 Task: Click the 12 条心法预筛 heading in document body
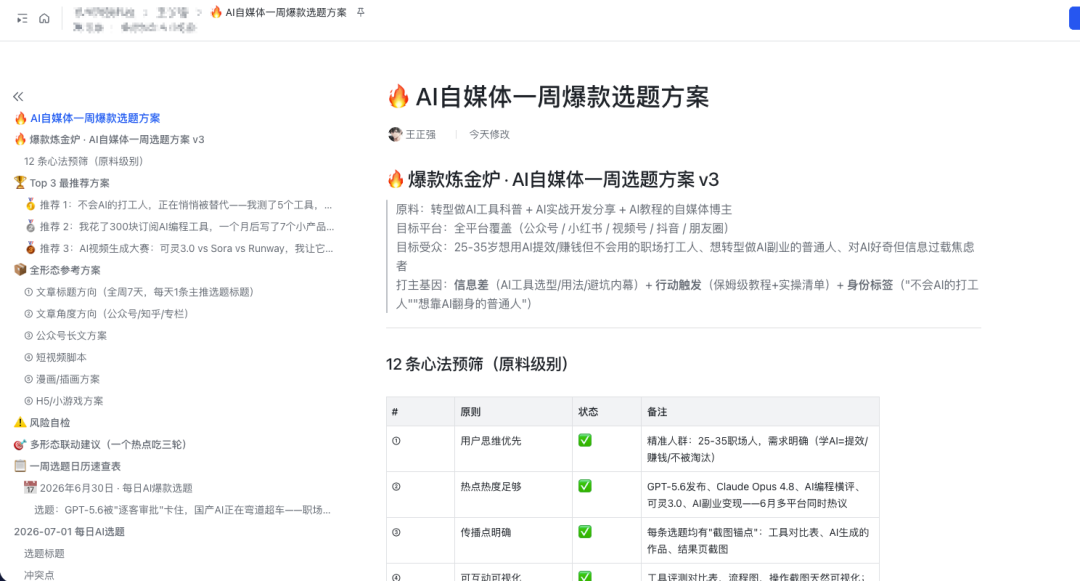[x=477, y=364]
